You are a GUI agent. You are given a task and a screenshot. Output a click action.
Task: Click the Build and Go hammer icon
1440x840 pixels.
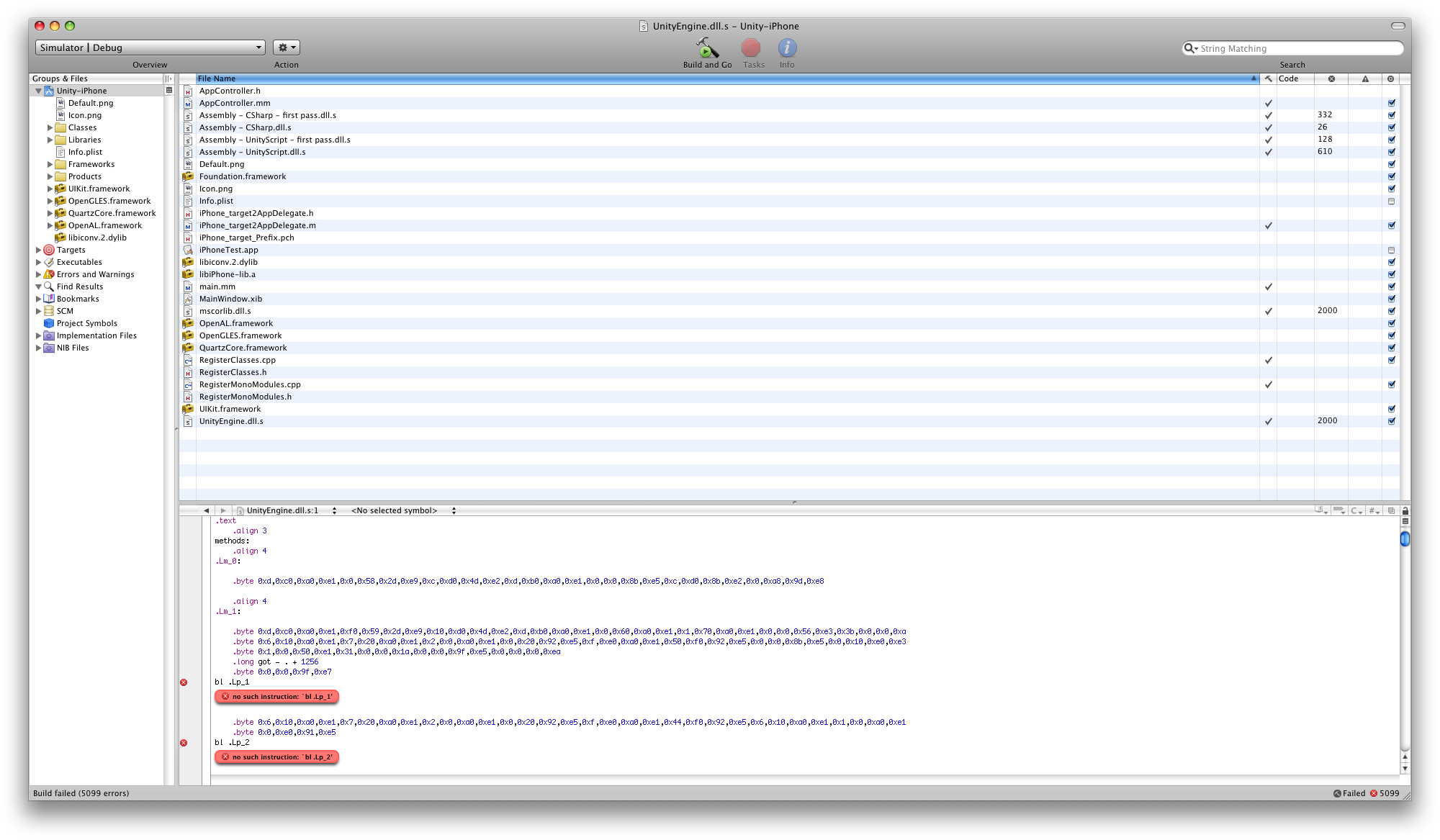(x=707, y=48)
